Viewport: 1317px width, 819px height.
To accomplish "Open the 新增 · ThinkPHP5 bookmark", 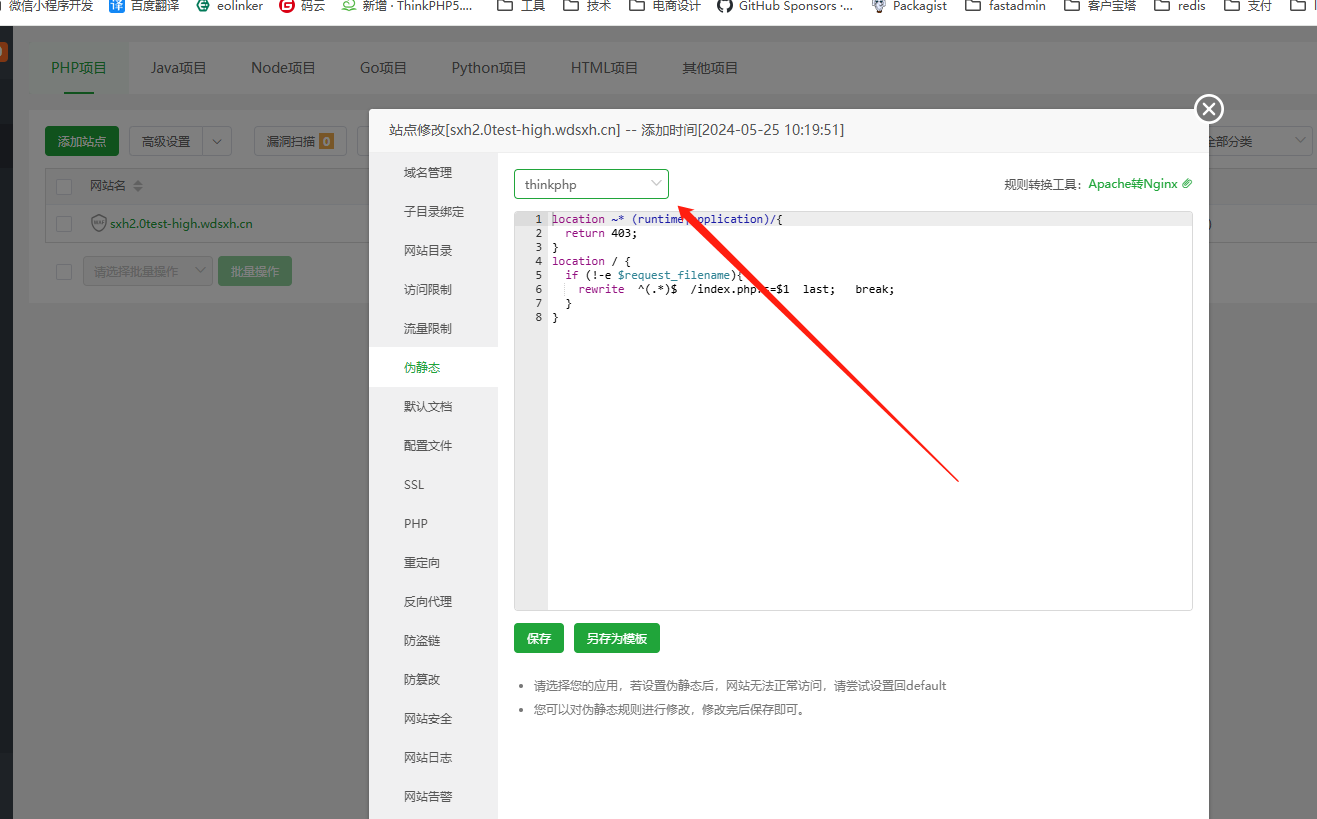I will tap(407, 6).
